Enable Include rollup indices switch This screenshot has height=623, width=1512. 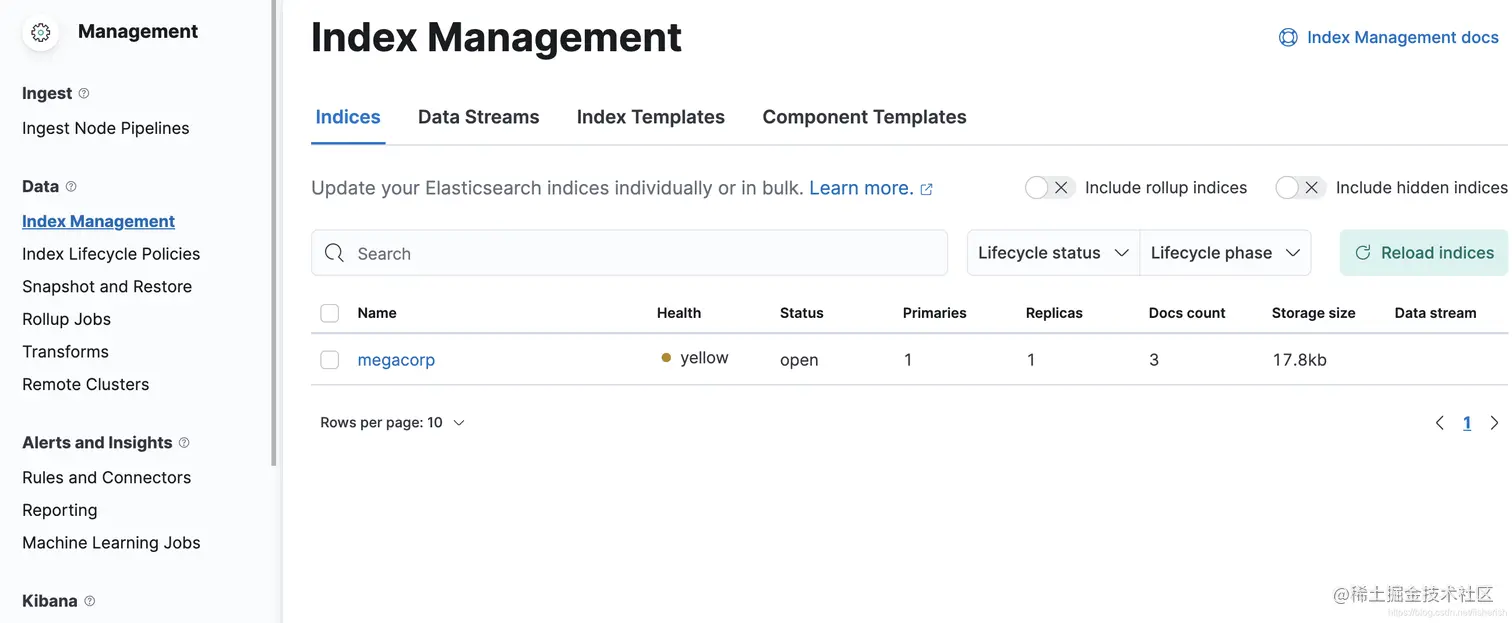[1049, 188]
